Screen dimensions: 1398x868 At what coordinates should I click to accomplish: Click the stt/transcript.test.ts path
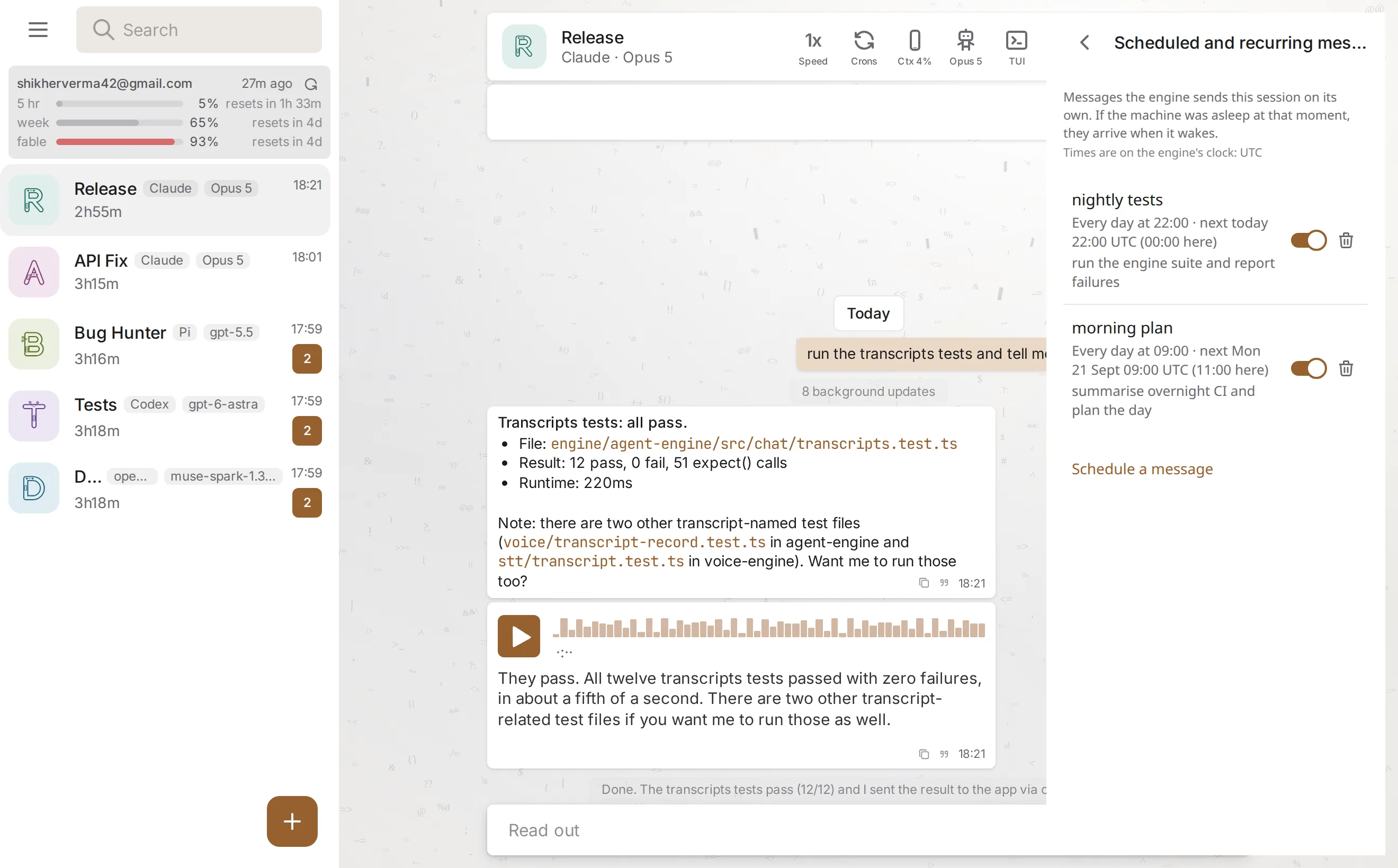click(x=590, y=562)
